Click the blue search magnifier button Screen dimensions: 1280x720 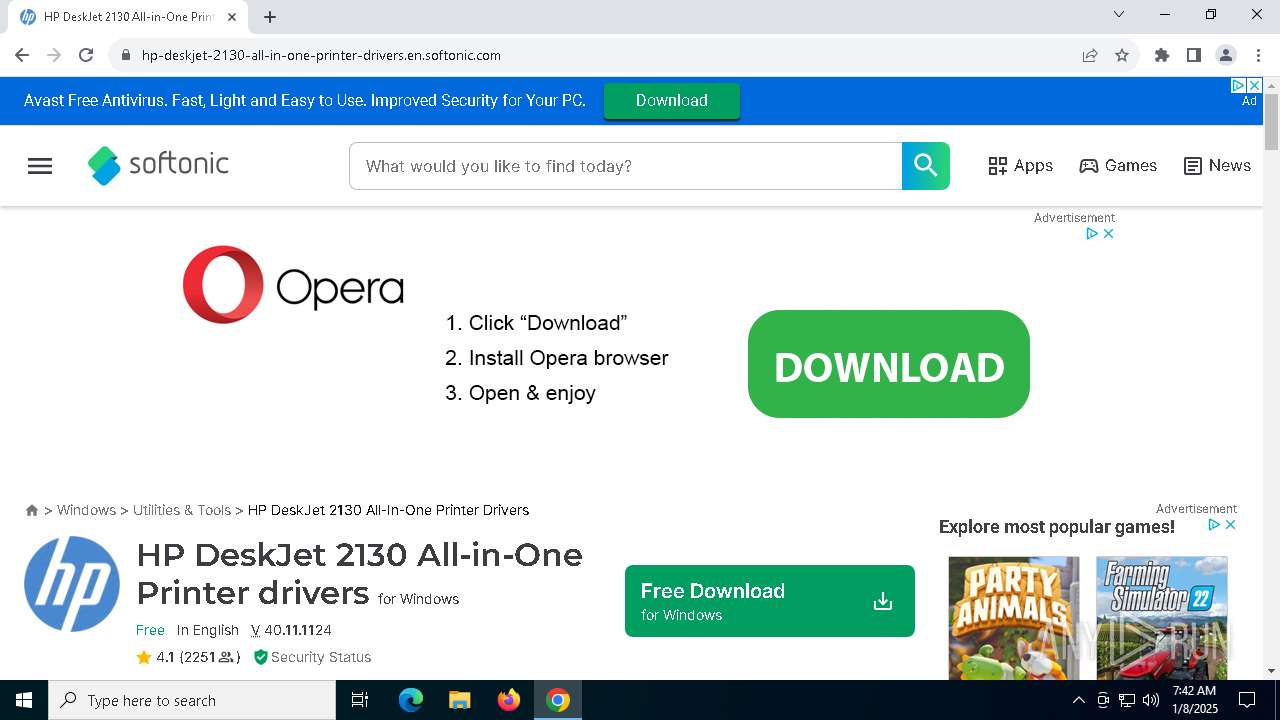926,166
